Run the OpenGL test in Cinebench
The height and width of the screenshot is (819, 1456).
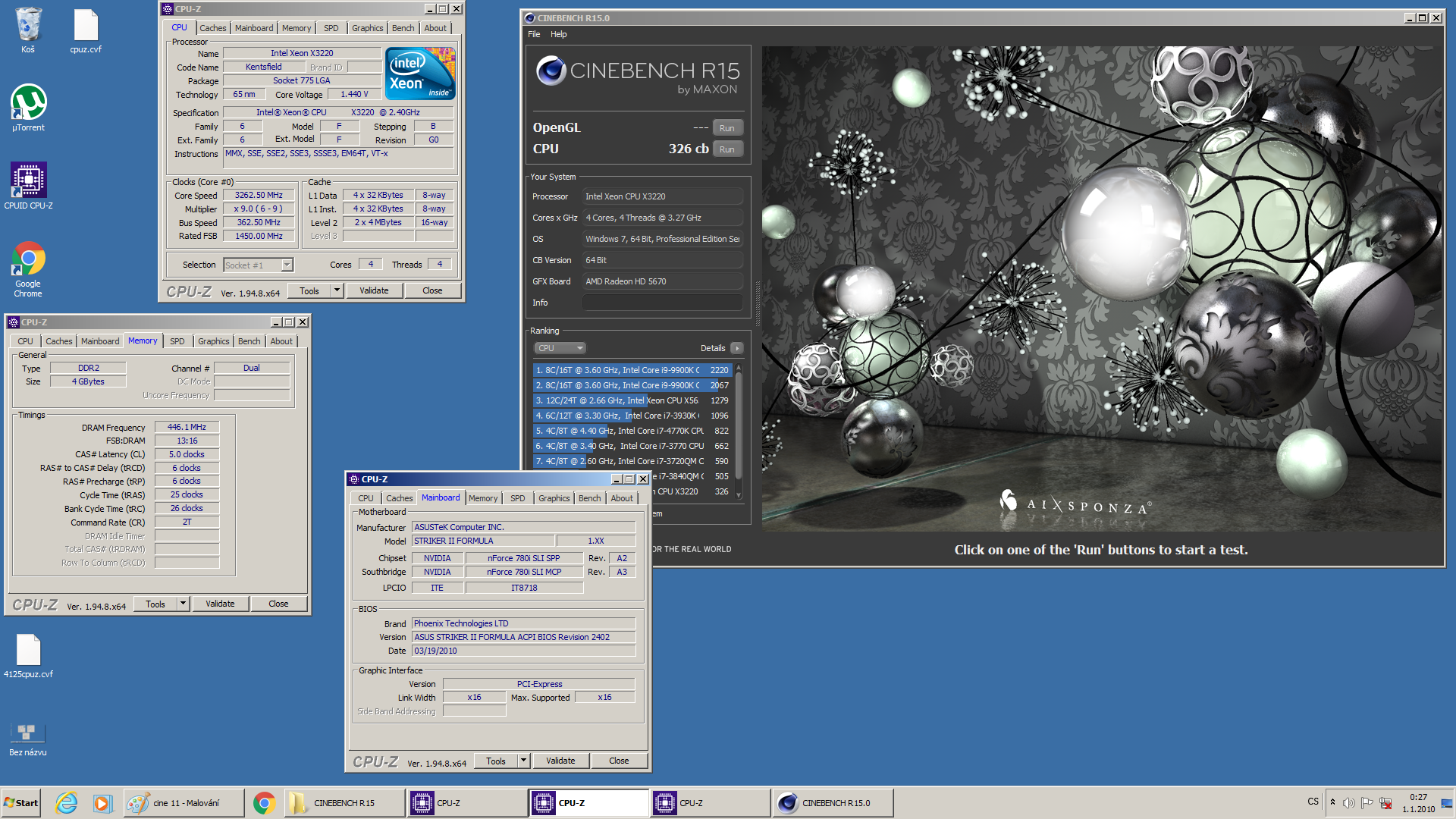click(727, 128)
